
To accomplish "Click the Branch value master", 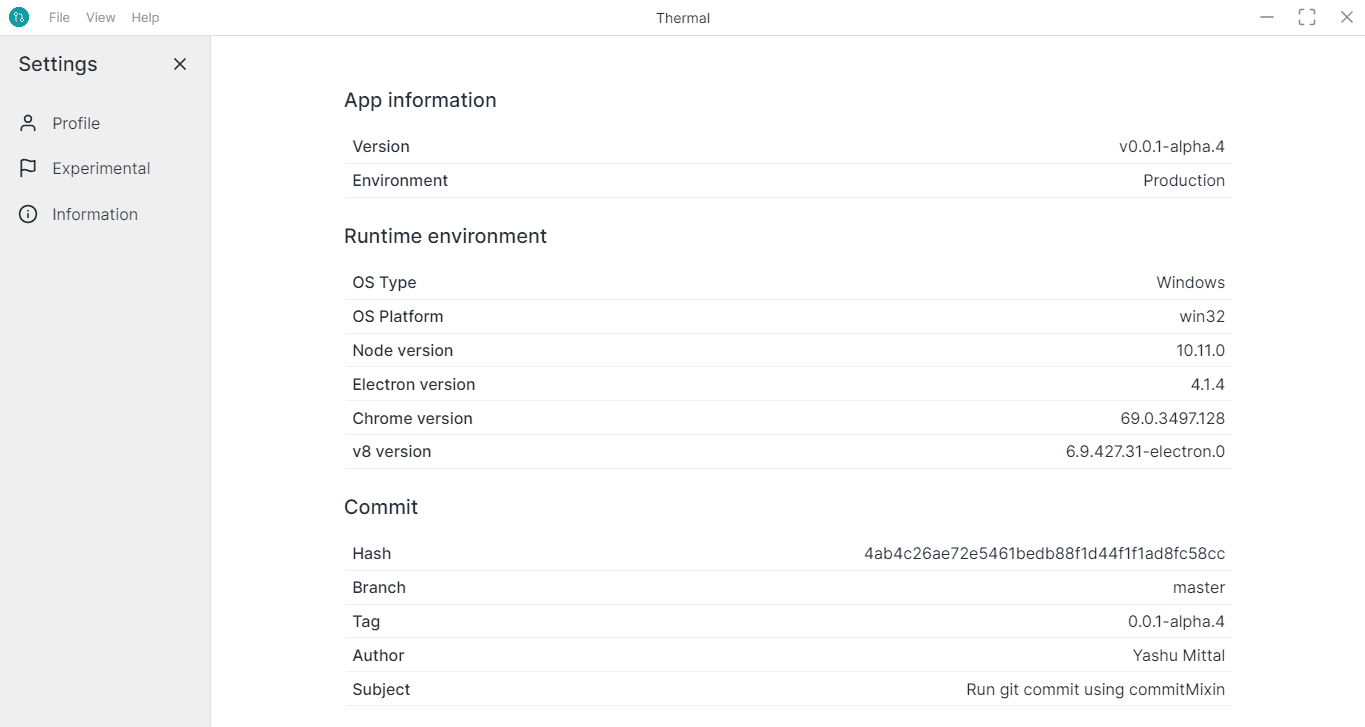I will coord(1199,587).
